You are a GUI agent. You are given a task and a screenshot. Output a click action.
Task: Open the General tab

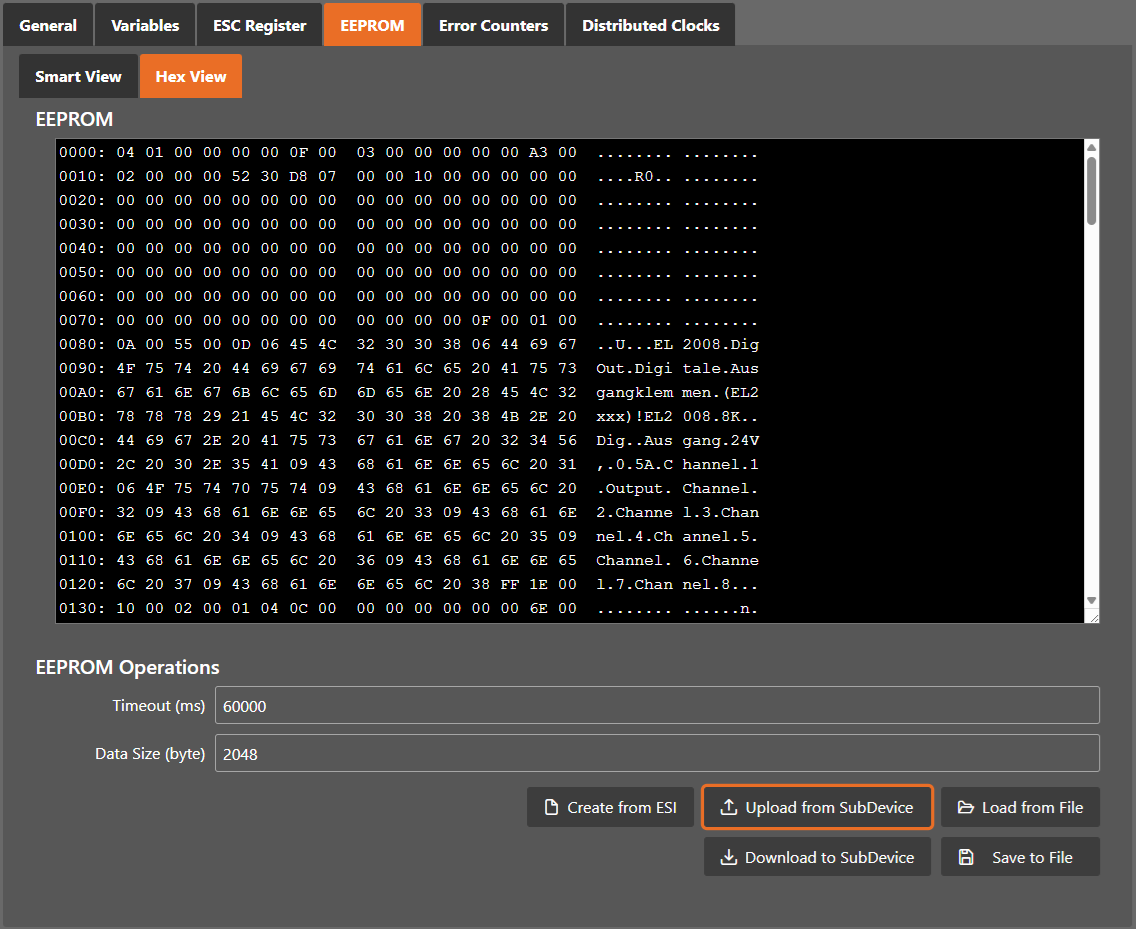click(x=48, y=25)
